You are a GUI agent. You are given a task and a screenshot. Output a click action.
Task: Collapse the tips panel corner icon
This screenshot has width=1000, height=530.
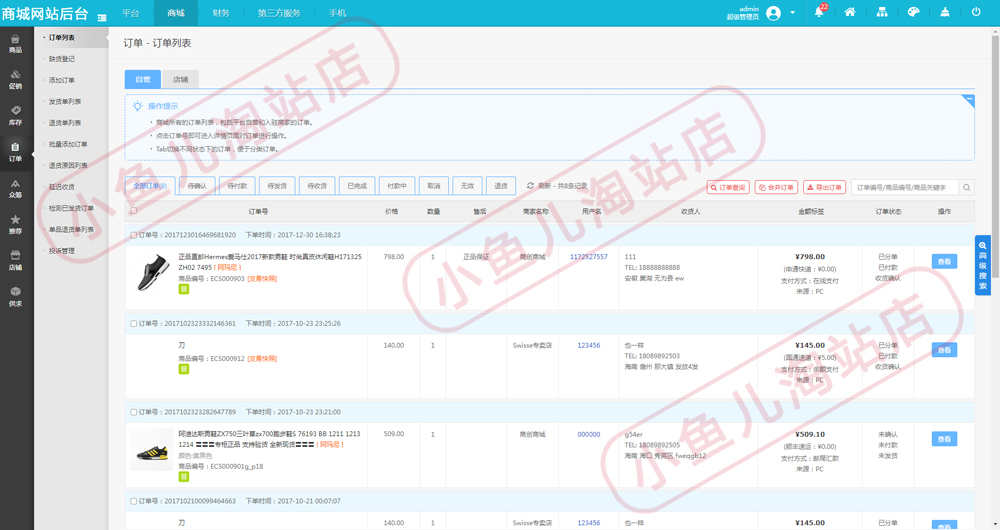969,100
